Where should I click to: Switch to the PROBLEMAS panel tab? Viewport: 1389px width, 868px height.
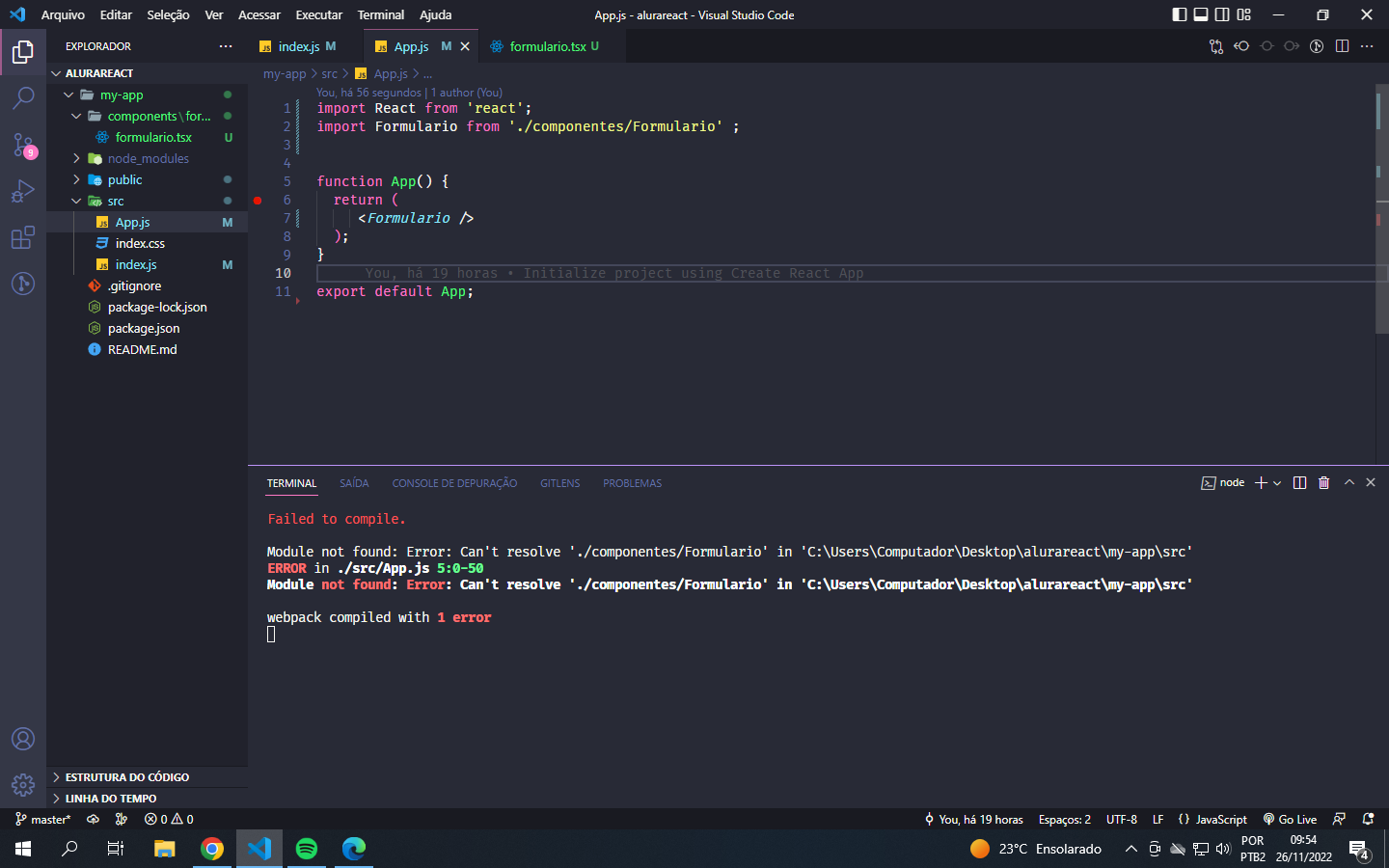tap(632, 483)
